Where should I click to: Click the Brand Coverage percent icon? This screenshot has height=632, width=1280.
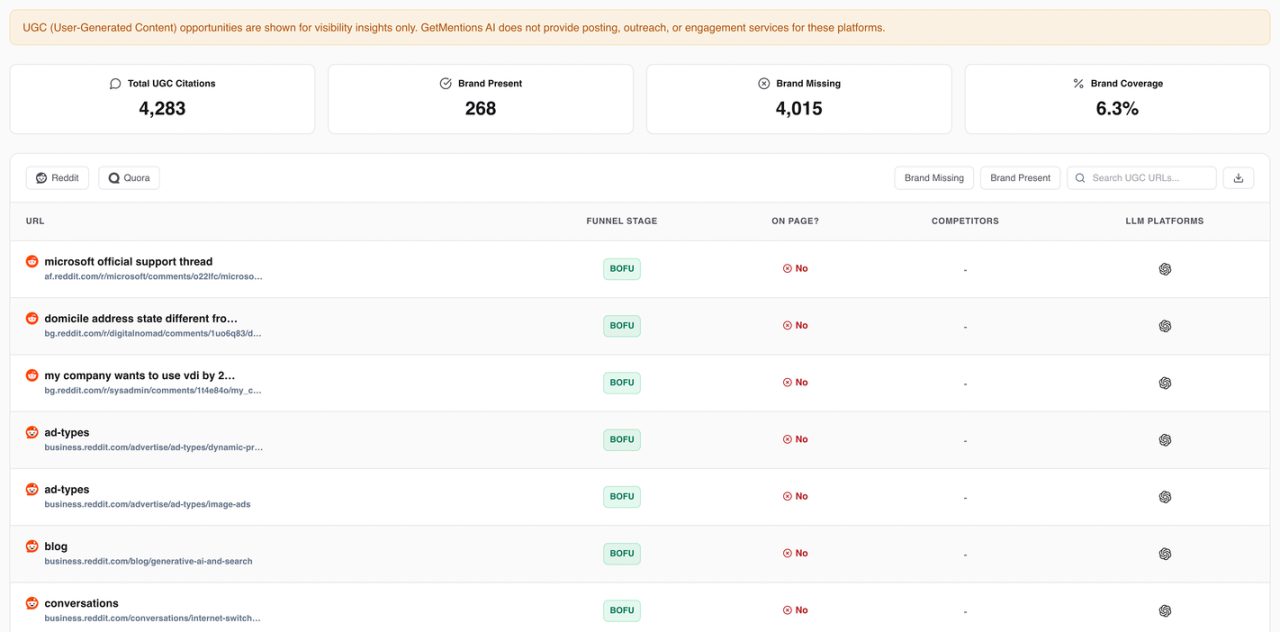(x=1078, y=84)
